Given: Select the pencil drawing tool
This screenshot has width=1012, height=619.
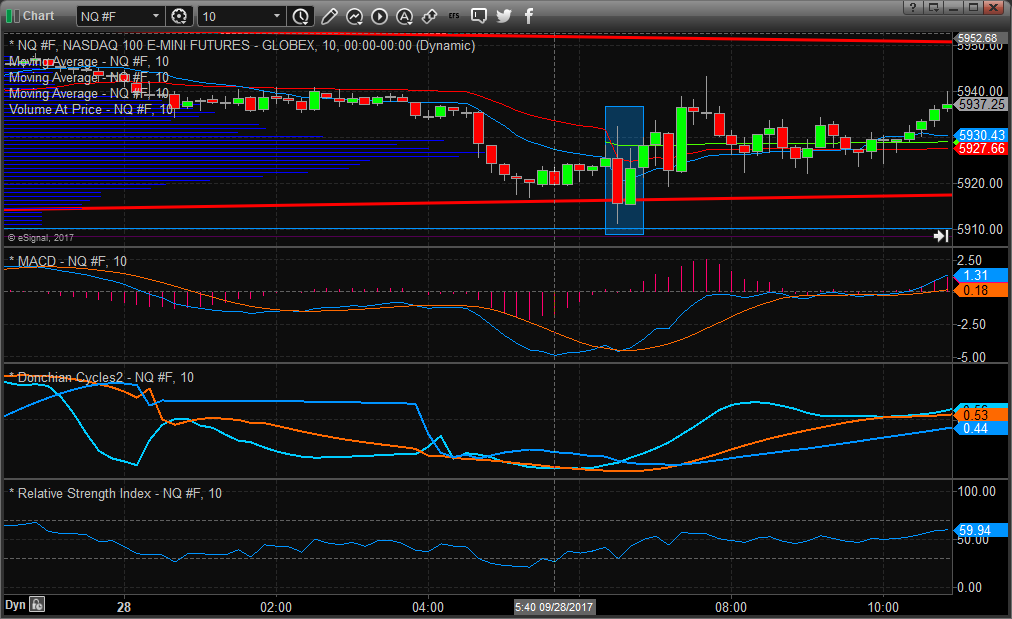Looking at the screenshot, I should [330, 16].
